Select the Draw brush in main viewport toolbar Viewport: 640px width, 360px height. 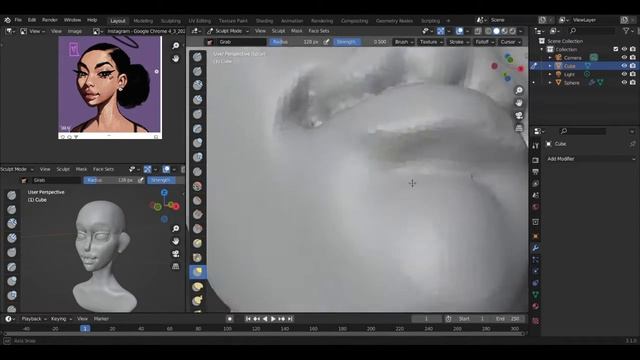(198, 57)
